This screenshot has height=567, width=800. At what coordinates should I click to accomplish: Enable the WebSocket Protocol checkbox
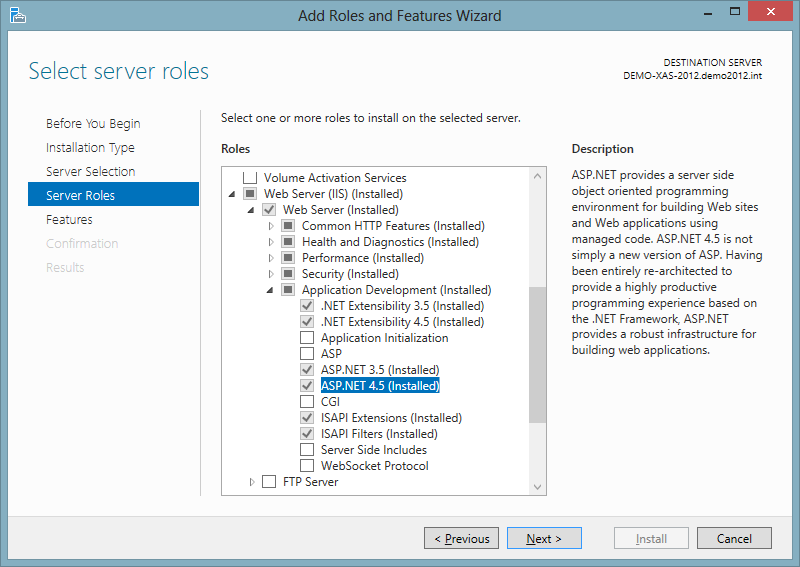(x=307, y=465)
